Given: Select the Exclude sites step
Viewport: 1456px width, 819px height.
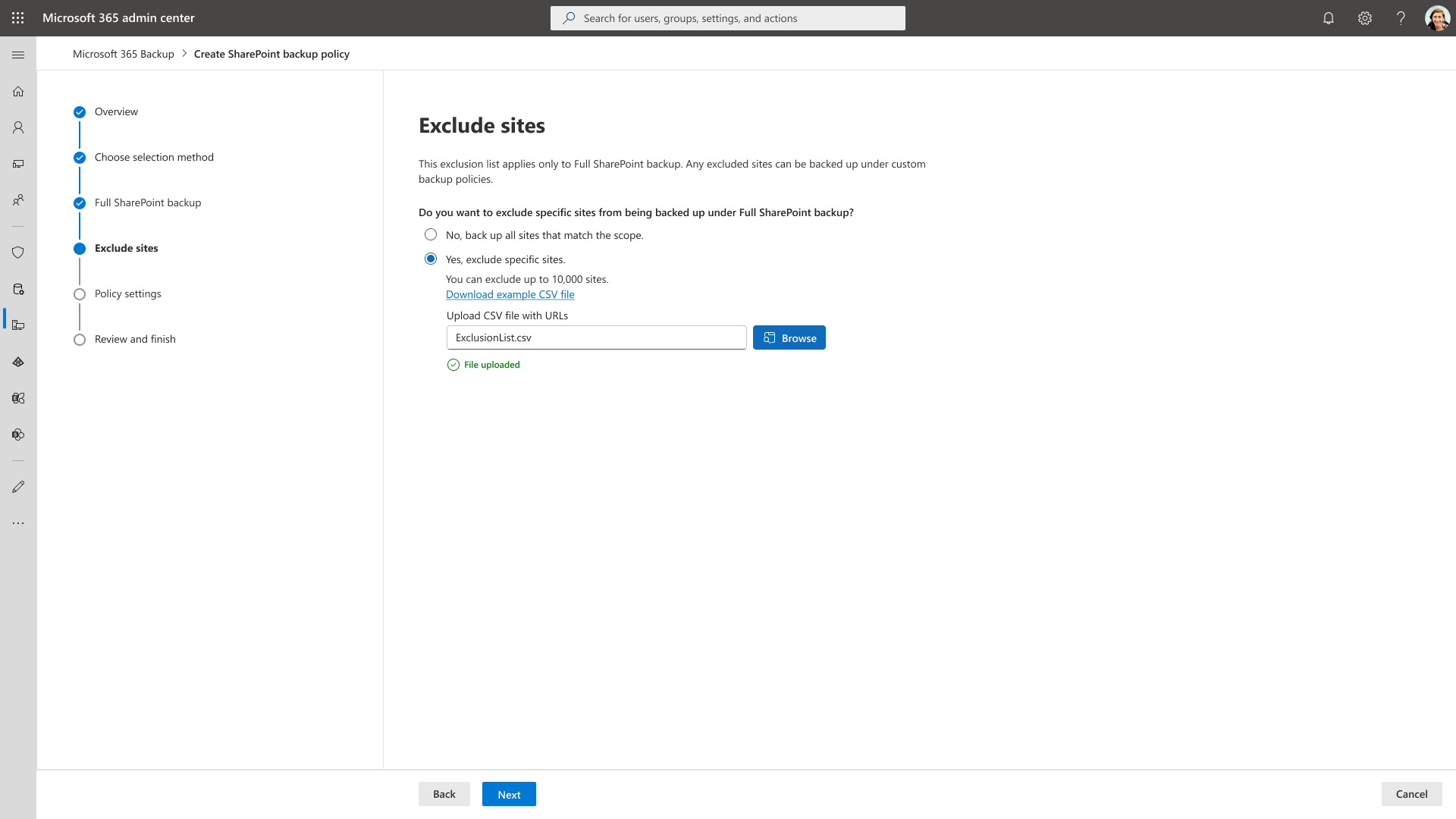Looking at the screenshot, I should pos(126,249).
